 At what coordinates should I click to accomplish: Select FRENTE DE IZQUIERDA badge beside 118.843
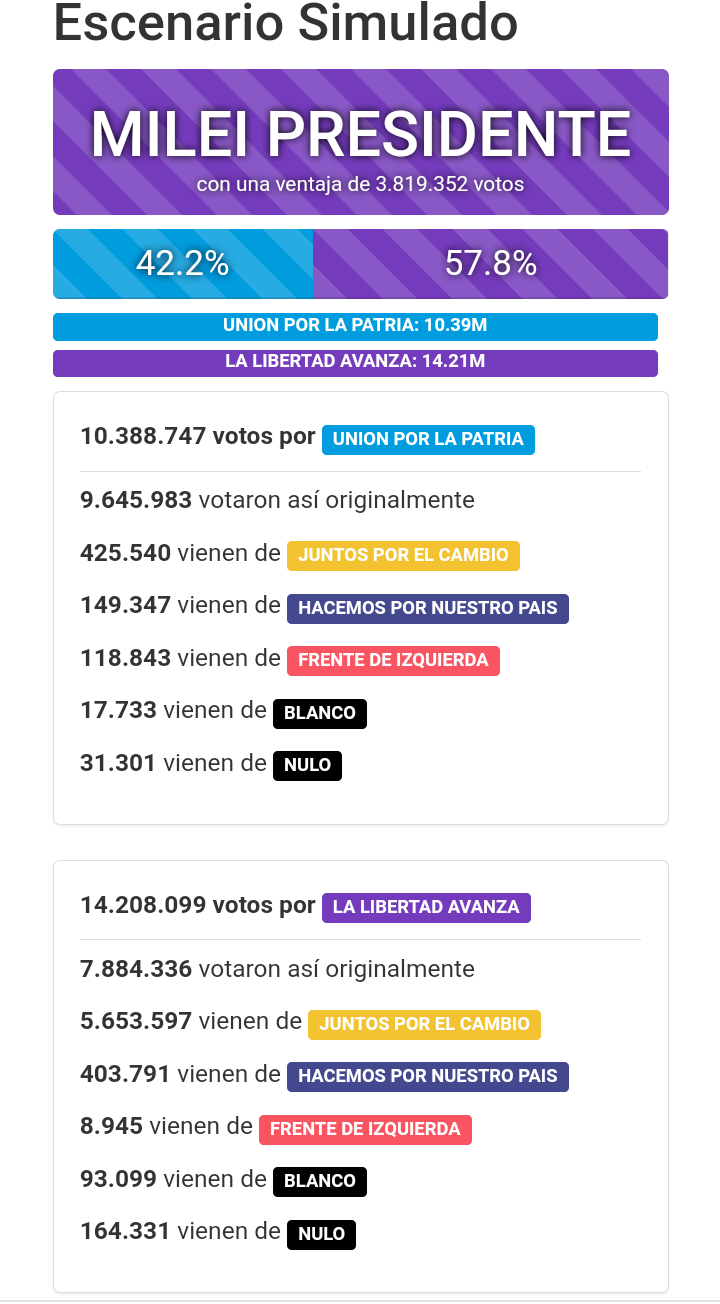click(393, 660)
